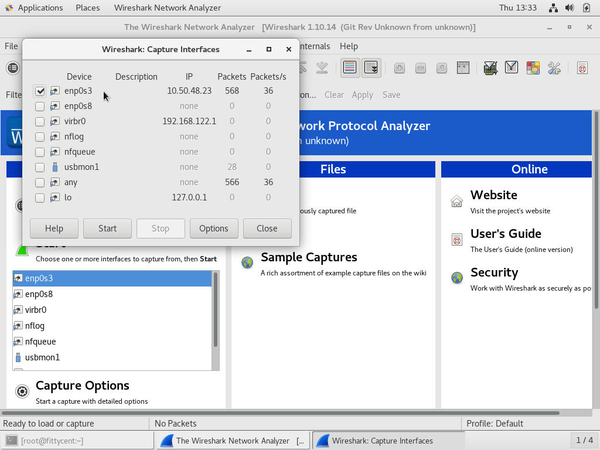Select enp0s3 in main window interface list

pos(112,278)
